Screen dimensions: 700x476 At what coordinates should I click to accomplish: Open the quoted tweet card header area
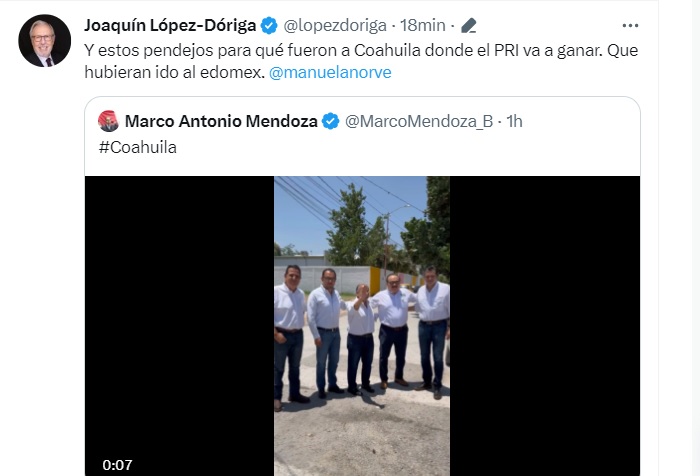(362, 134)
